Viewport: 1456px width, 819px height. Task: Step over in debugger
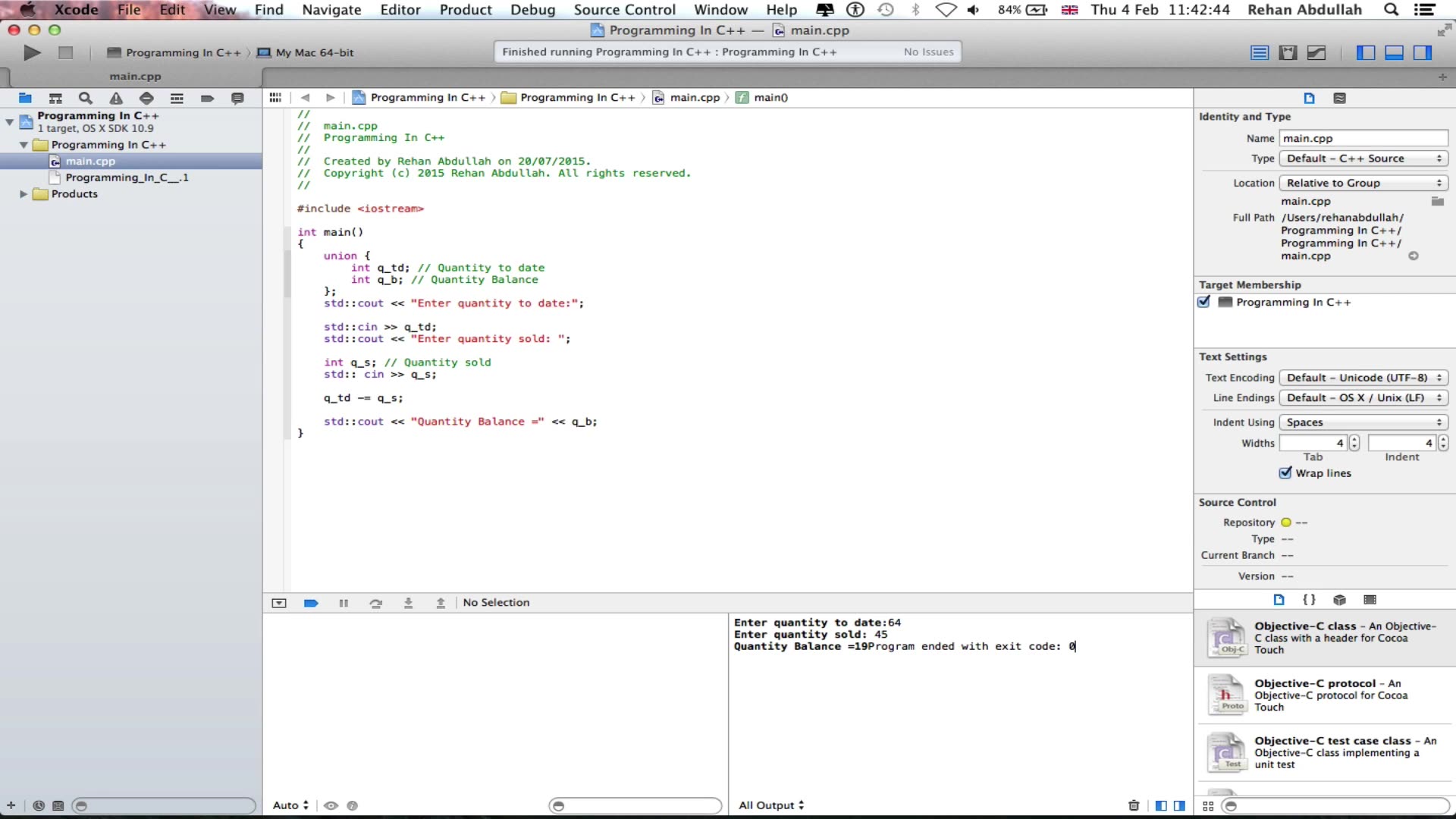point(376,603)
